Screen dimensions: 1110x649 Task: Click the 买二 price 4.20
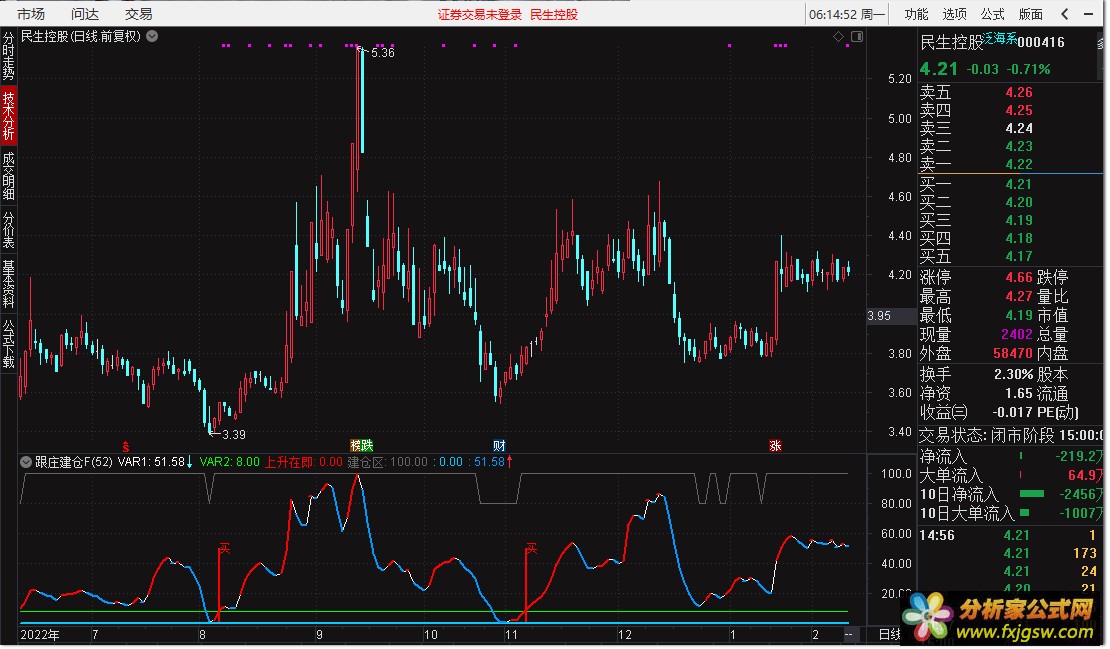[x=1019, y=202]
